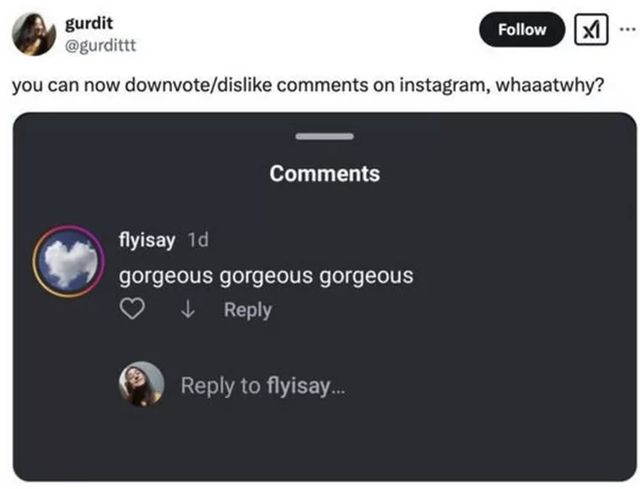Open flyisay's cloud heart story avatar

coord(70,262)
